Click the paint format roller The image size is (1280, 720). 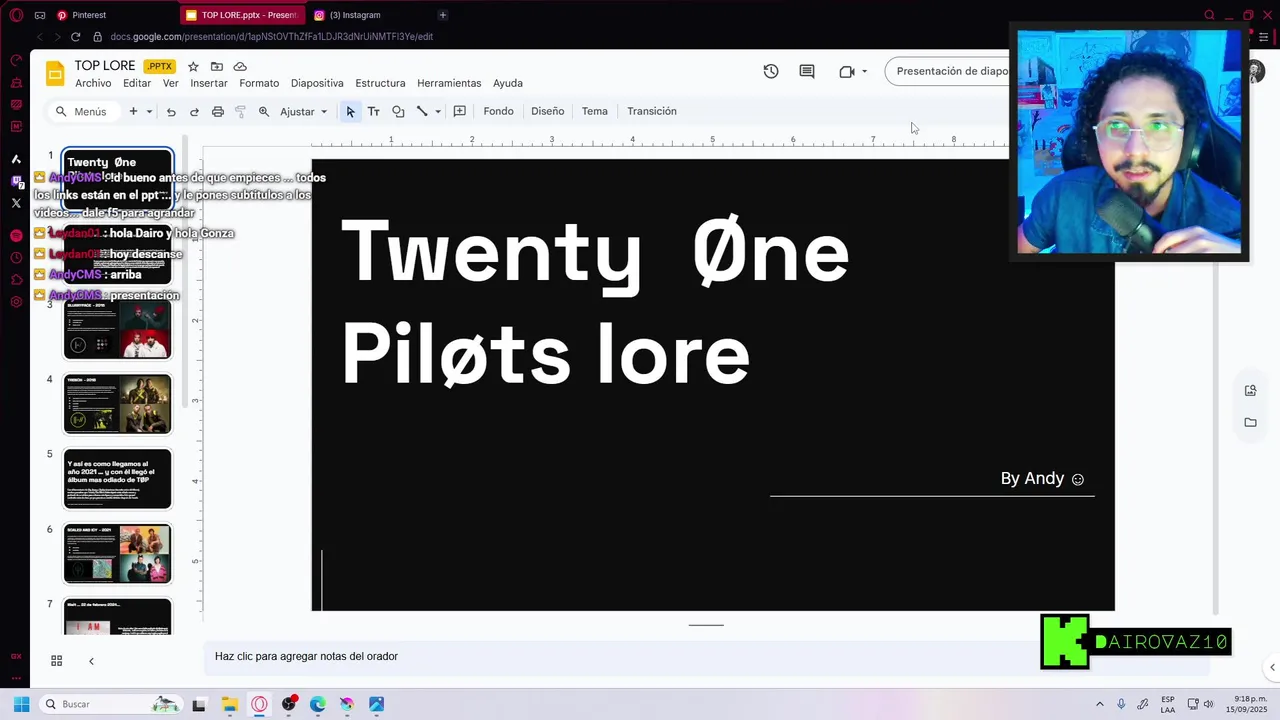[240, 112]
